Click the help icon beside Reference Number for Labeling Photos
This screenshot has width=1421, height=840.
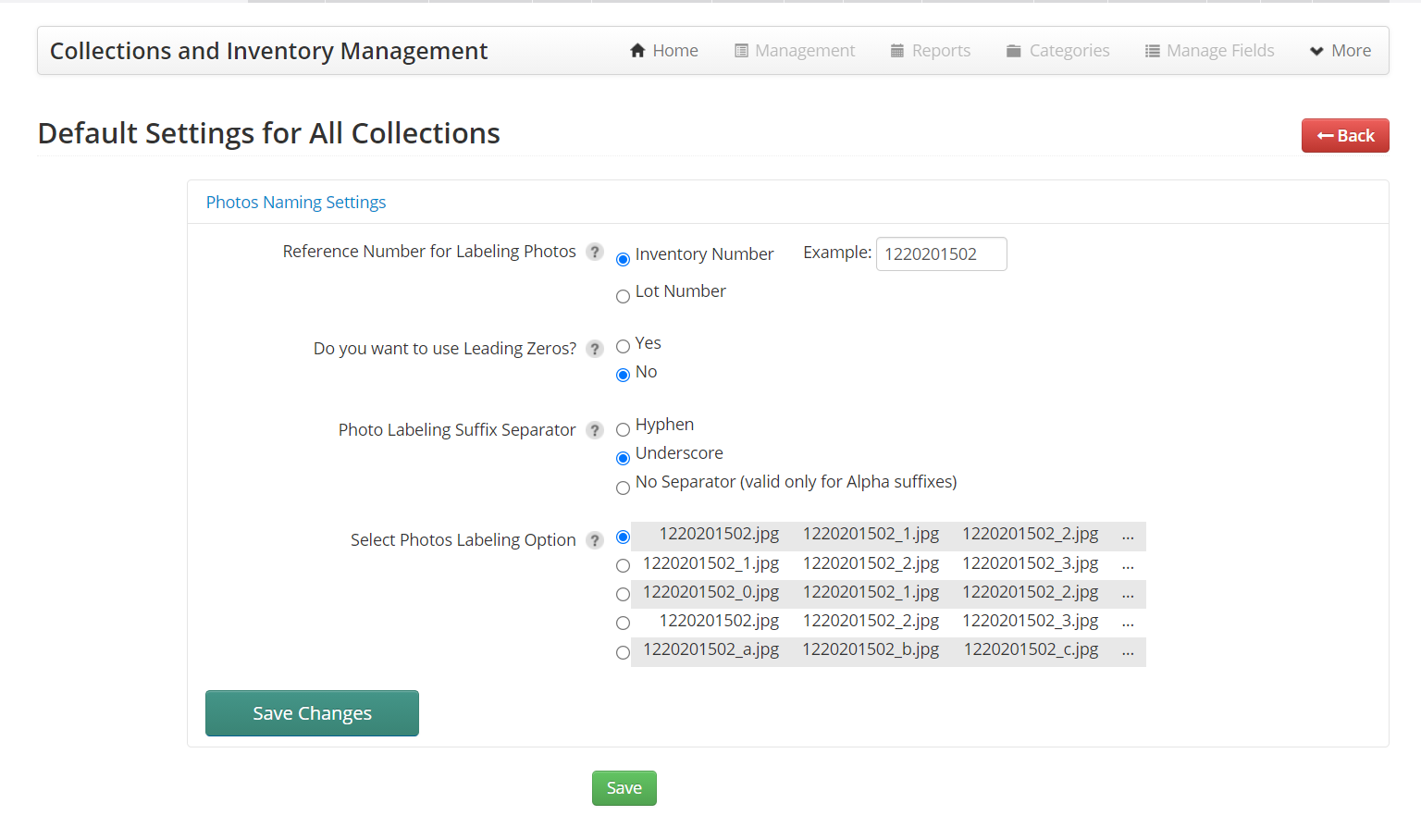coord(595,252)
